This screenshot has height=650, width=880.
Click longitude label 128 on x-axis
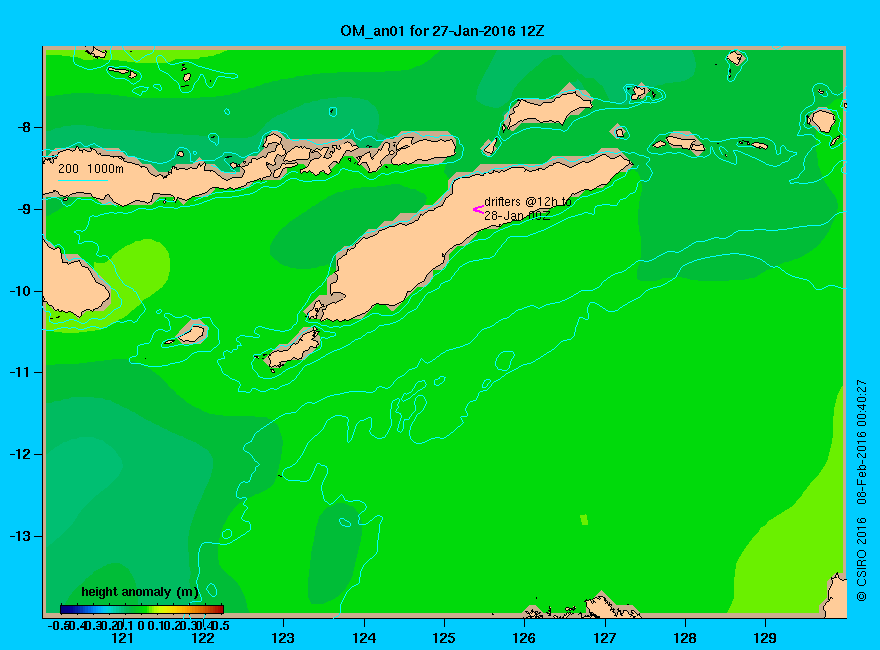tap(685, 638)
